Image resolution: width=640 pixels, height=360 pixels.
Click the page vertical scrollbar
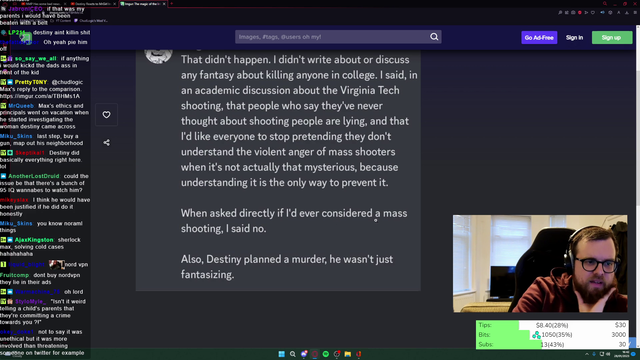[x=638, y=186]
